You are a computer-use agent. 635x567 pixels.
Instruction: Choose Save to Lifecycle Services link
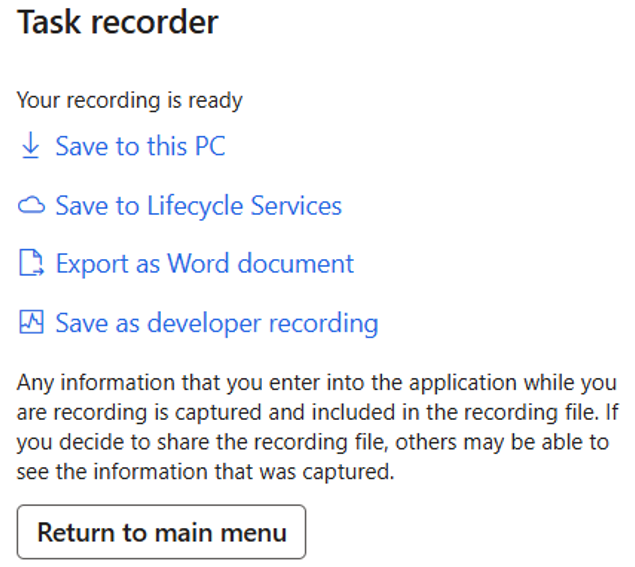click(198, 206)
